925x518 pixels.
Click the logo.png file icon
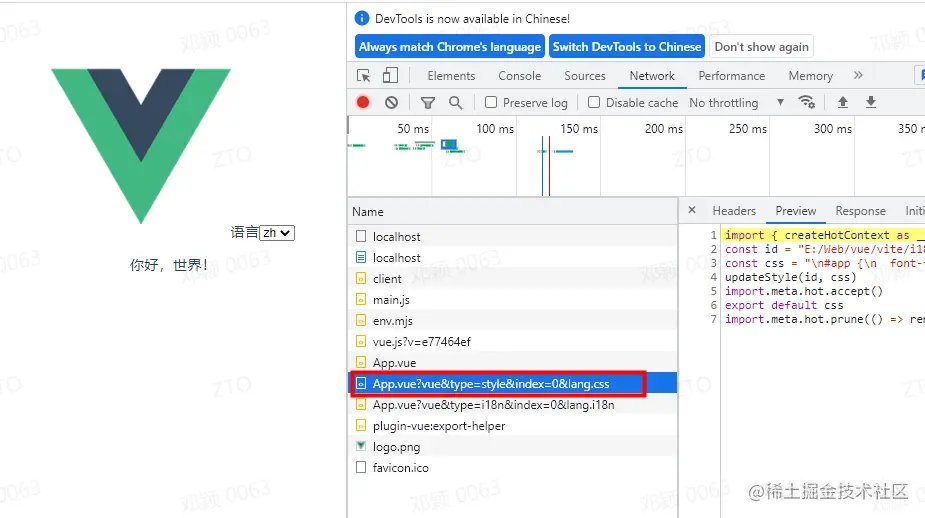pyautogui.click(x=361, y=447)
